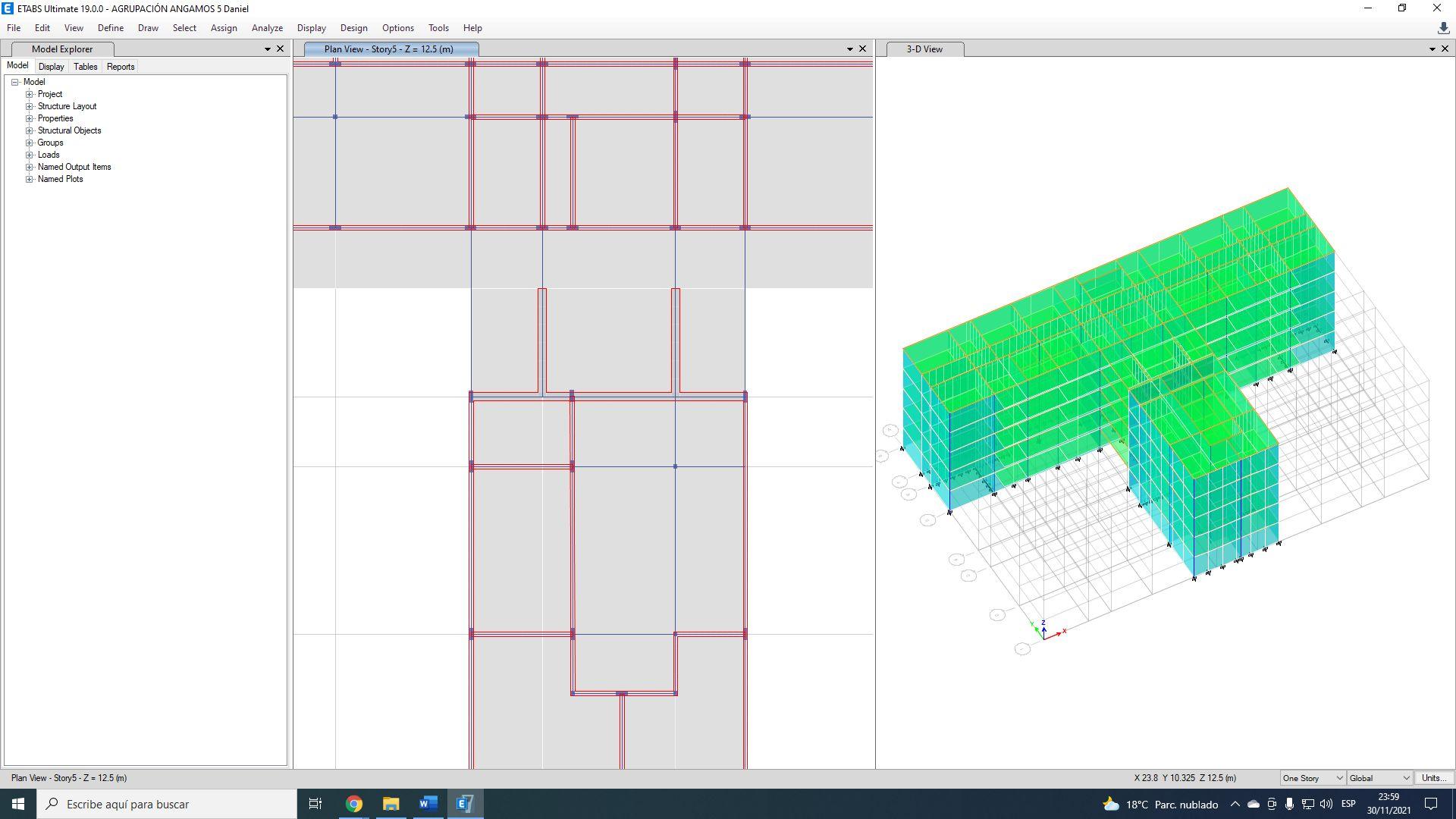Expand the Loads tree node
The width and height of the screenshot is (1456, 819).
pos(30,155)
